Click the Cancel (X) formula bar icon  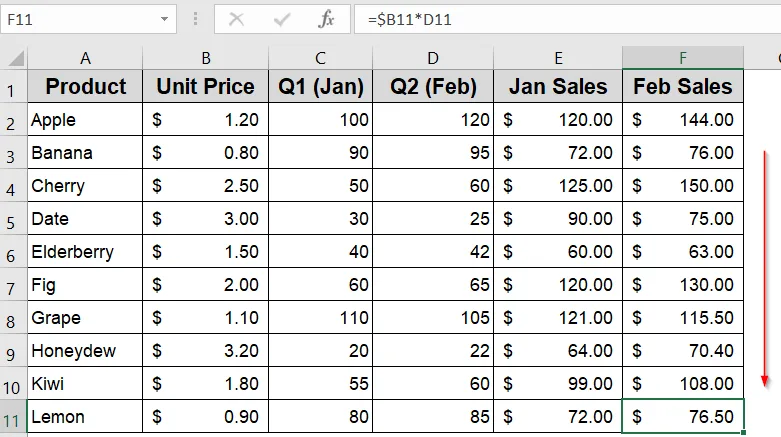point(236,19)
